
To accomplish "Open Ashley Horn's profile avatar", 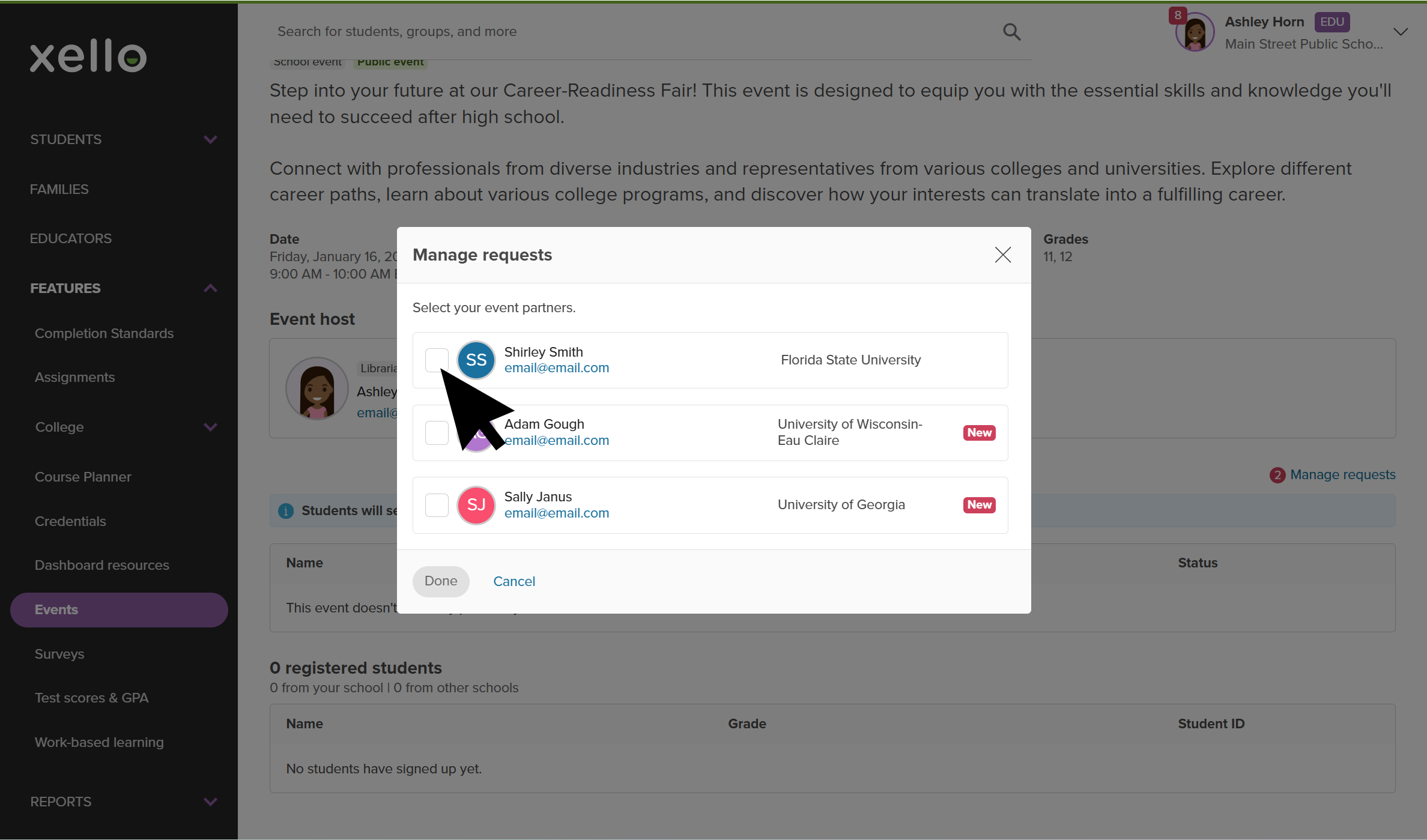I will pos(1194,31).
